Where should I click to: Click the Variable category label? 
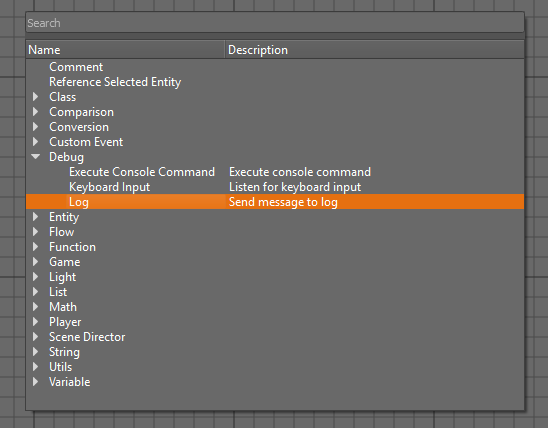69,382
